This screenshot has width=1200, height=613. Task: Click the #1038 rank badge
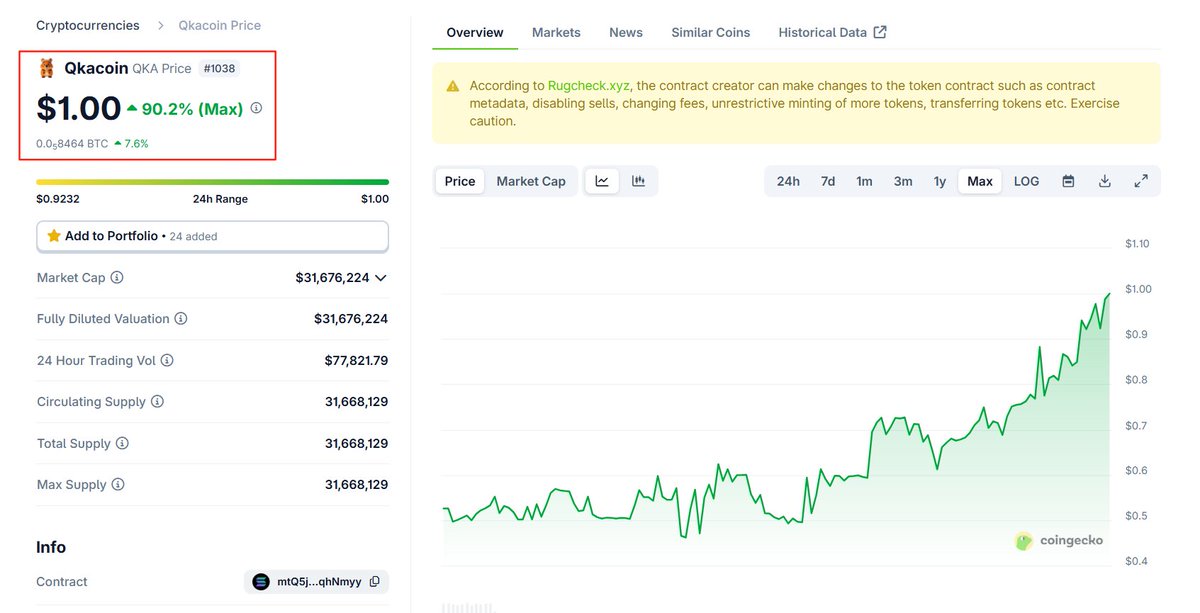coord(219,68)
